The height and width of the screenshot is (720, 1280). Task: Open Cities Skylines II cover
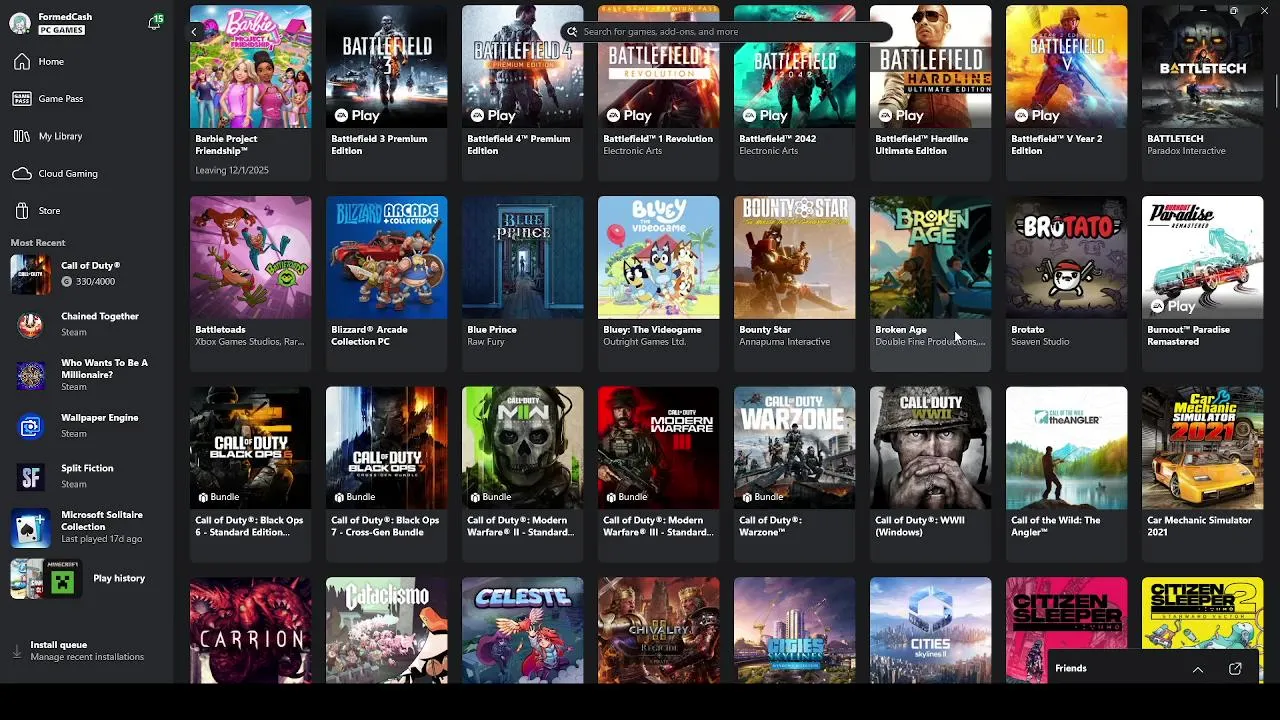pos(930,631)
